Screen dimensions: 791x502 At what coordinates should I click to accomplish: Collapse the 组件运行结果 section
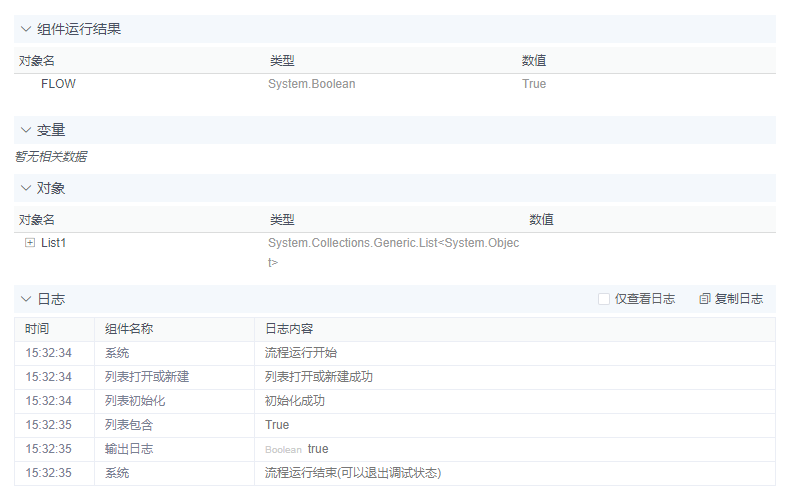tap(26, 29)
